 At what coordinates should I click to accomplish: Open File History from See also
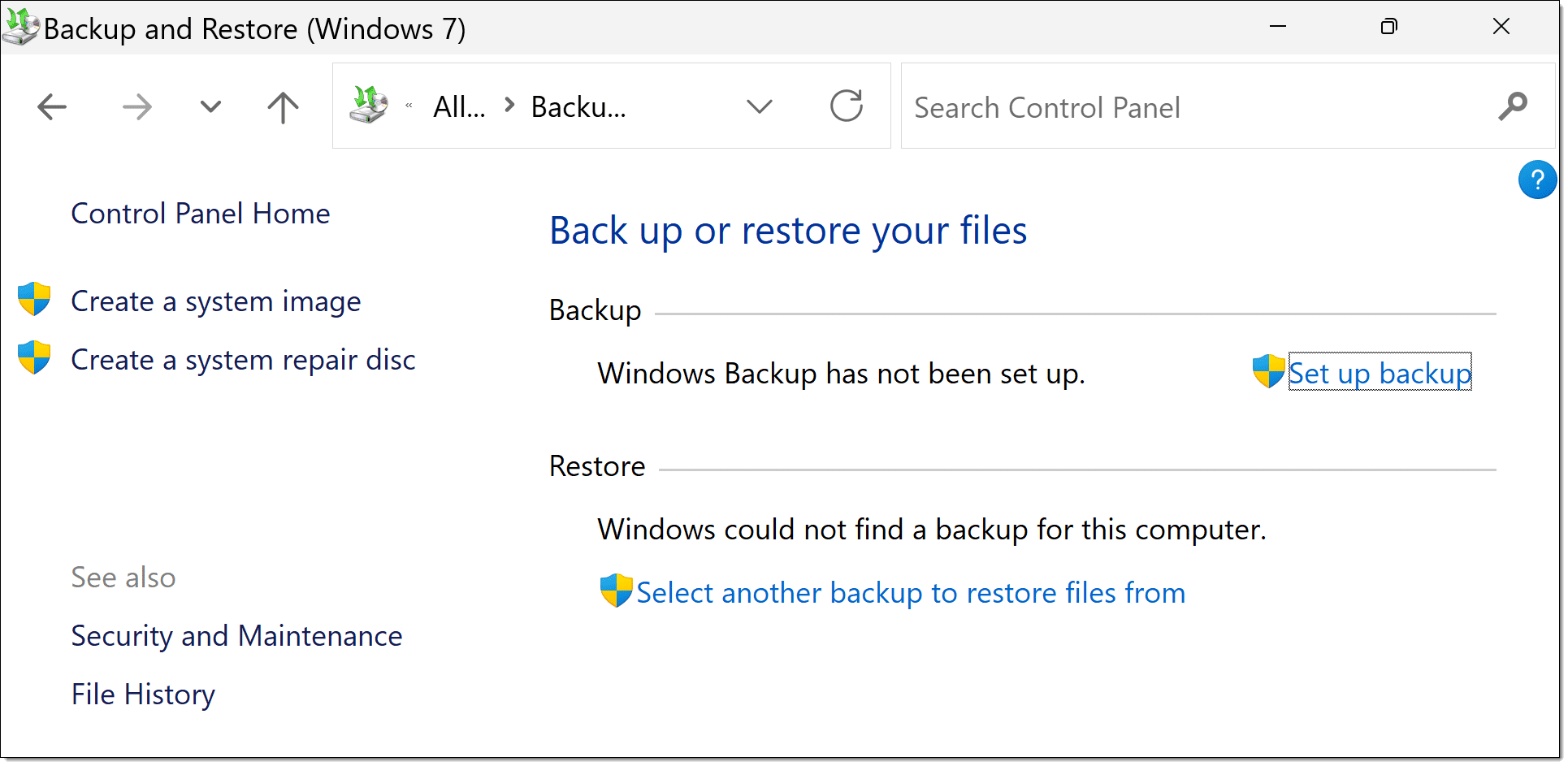(x=143, y=695)
